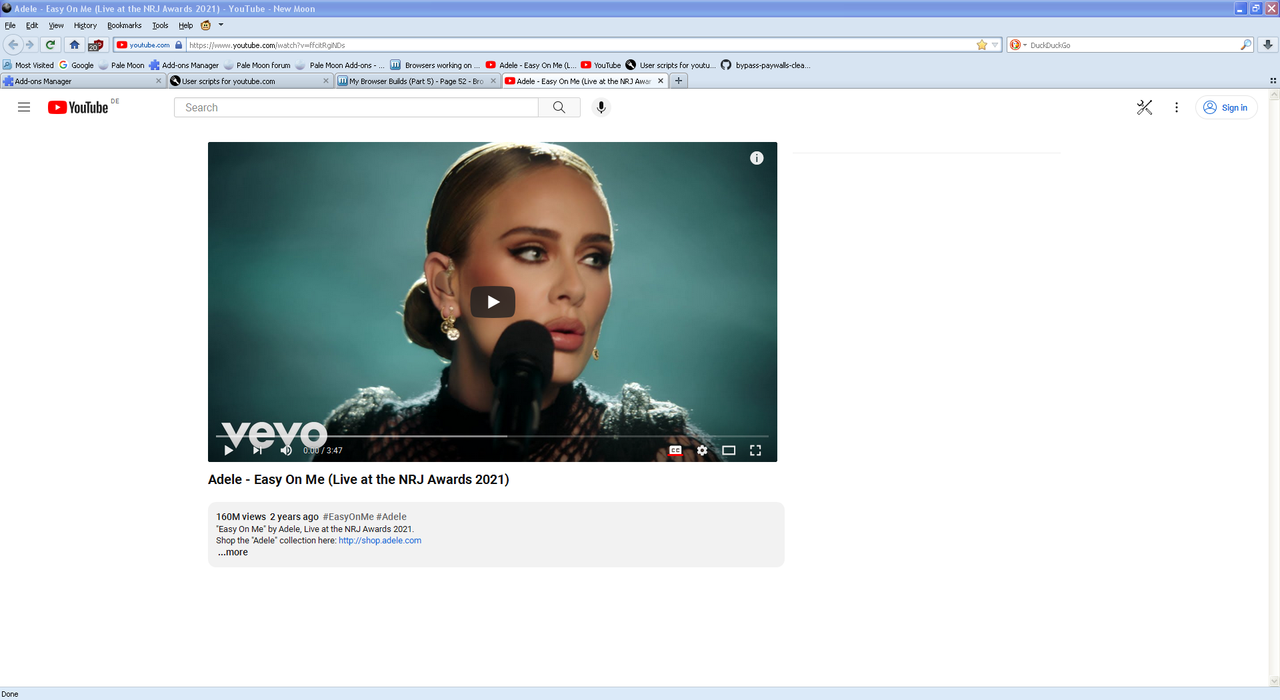The height and width of the screenshot is (700, 1280).
Task: Open the View menu
Action: [x=56, y=25]
